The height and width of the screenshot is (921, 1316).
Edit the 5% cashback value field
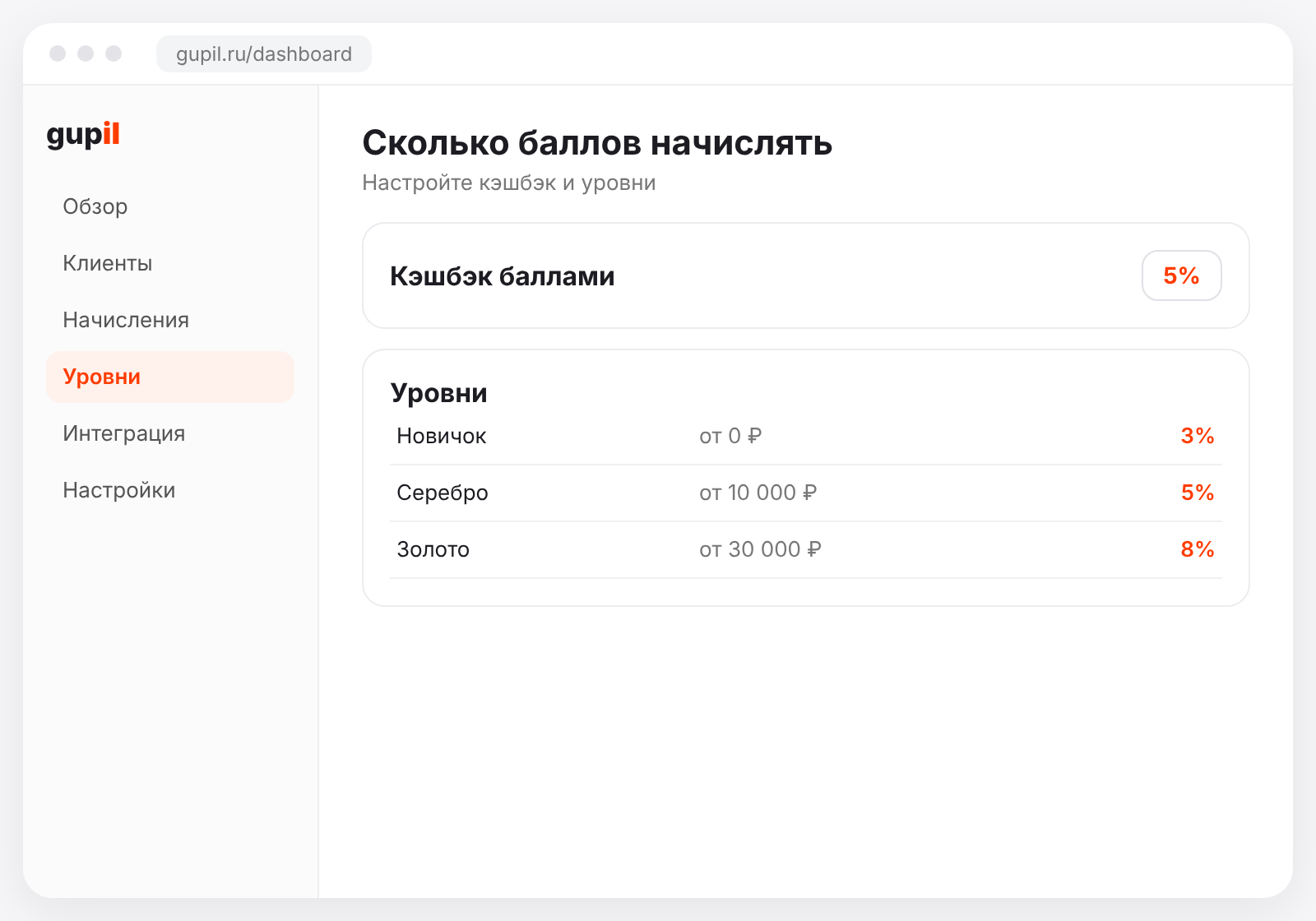pos(1181,275)
